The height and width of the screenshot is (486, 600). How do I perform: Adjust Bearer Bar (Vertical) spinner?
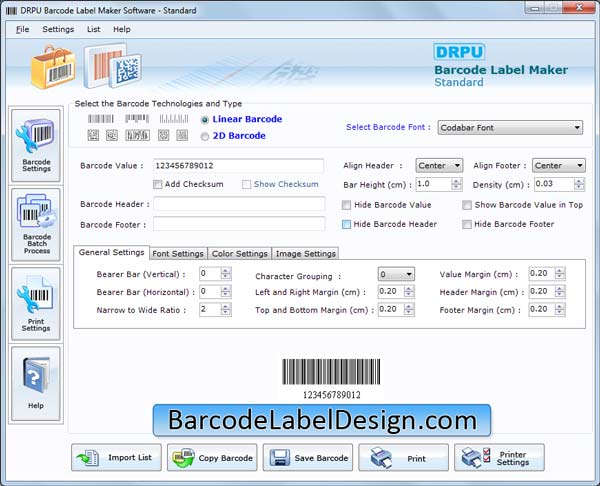[x=226, y=274]
